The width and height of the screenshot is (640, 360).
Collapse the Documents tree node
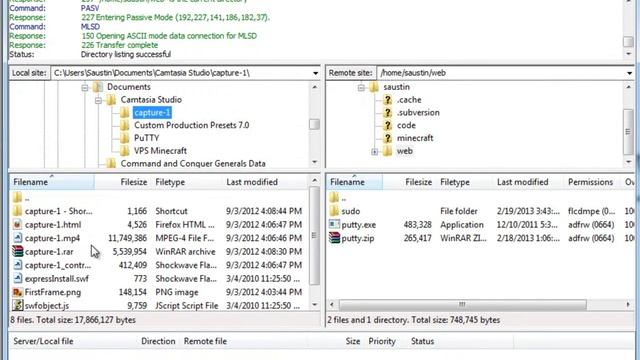[x=85, y=87]
